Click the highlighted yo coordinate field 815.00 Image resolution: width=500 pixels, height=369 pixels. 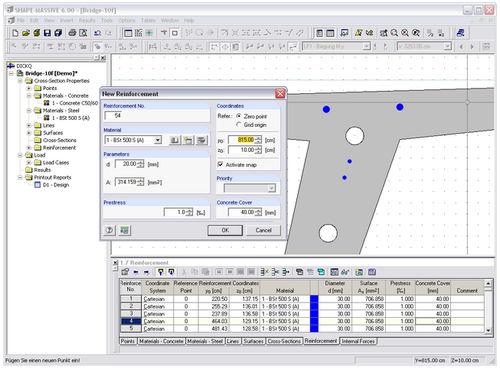coord(242,140)
